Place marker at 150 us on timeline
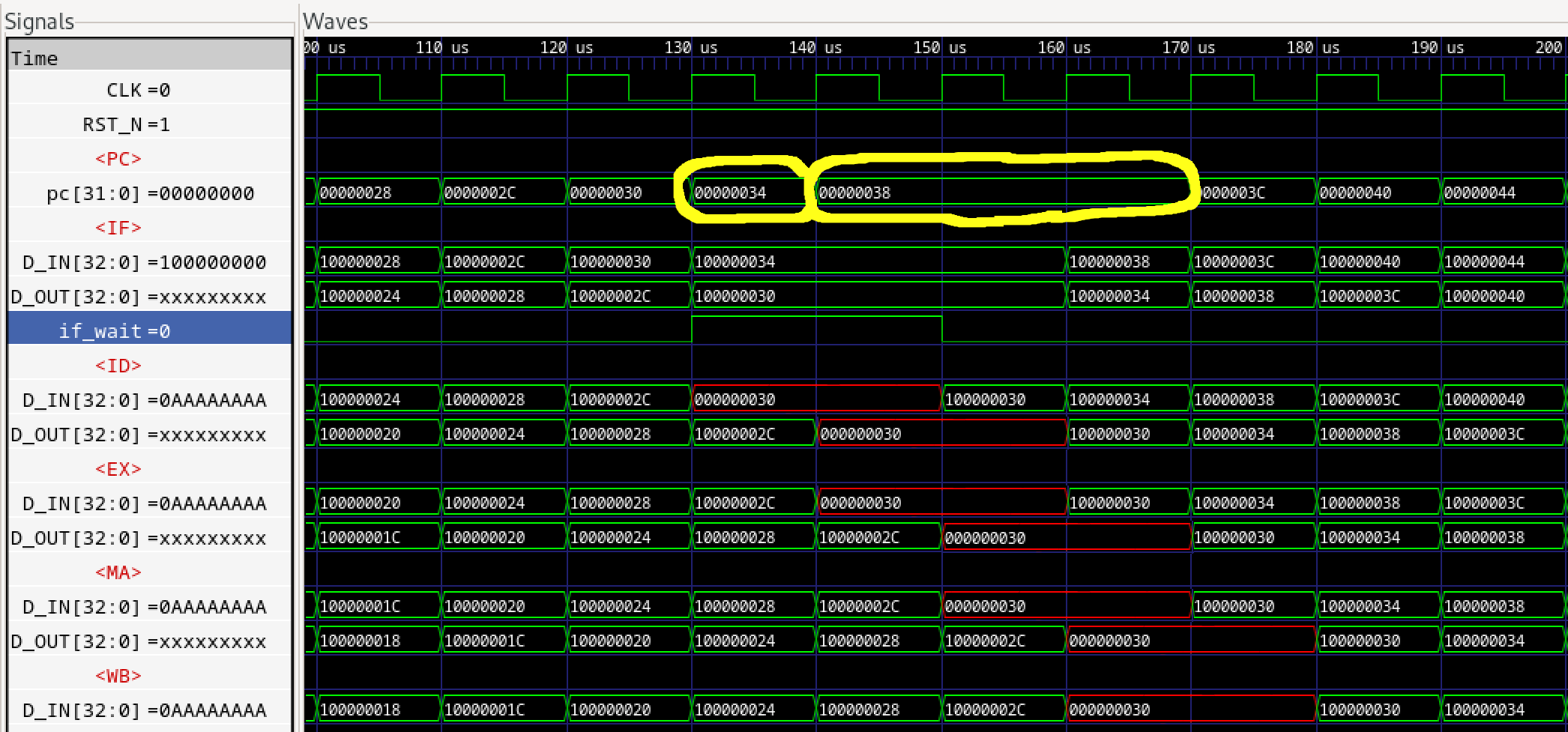 pyautogui.click(x=941, y=48)
